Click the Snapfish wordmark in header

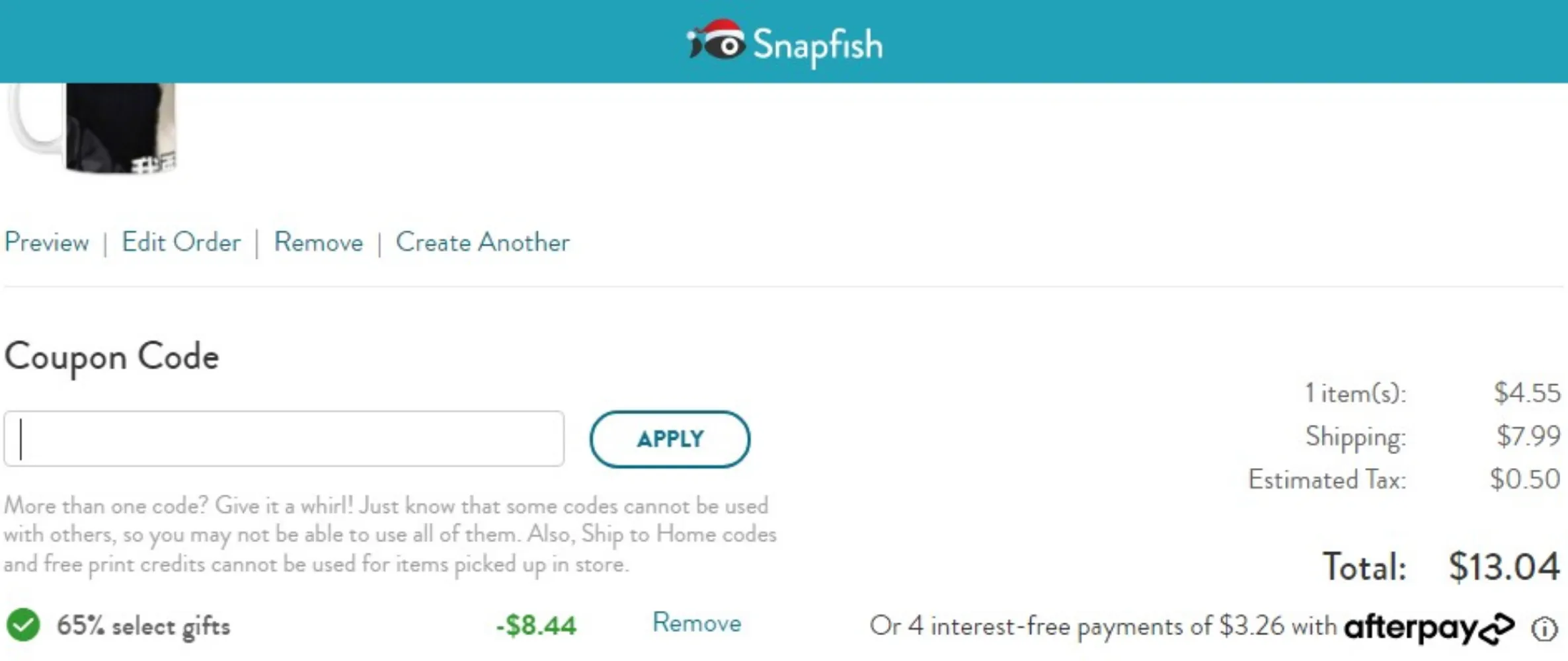coord(818,45)
